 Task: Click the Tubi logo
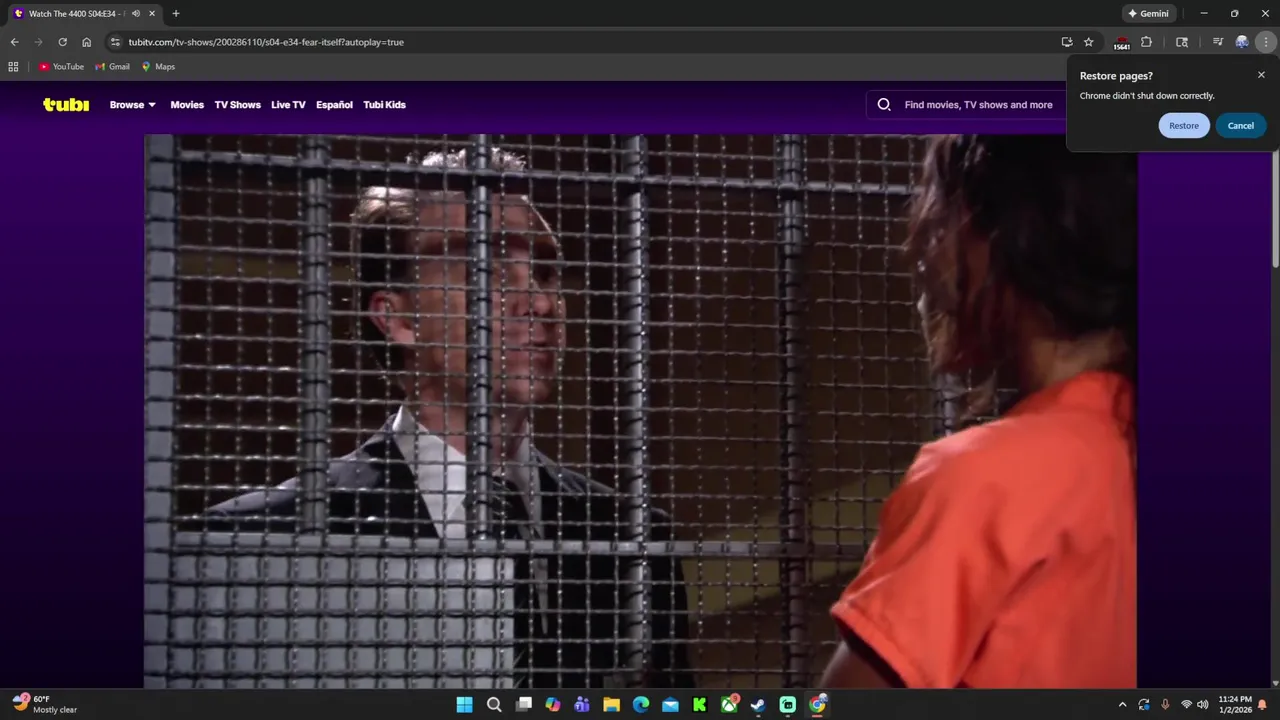[66, 104]
